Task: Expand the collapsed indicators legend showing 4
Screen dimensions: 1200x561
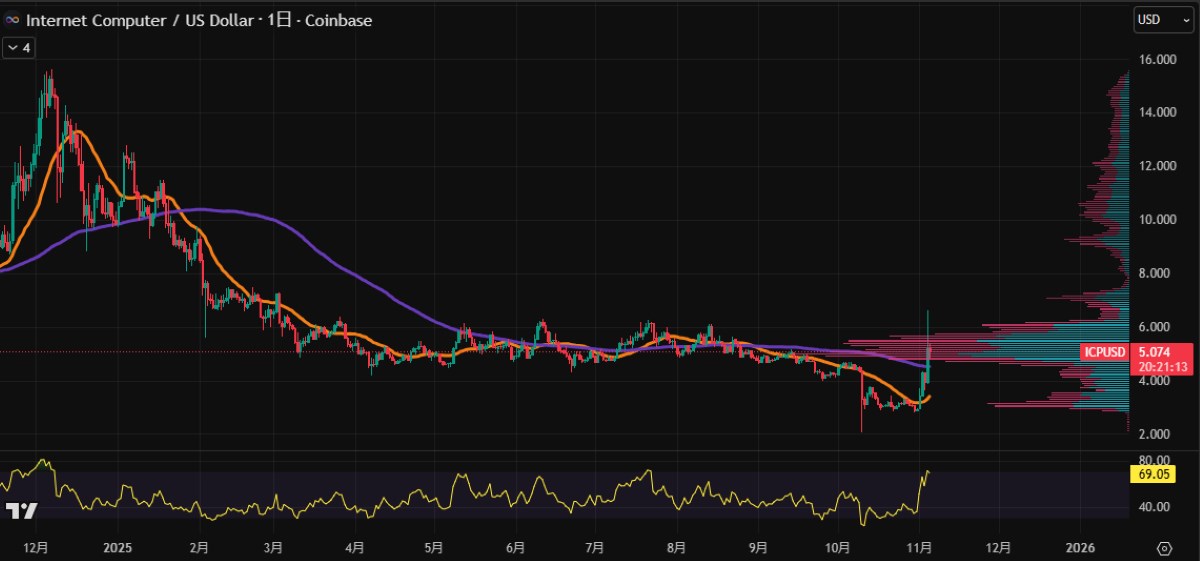Action: 17,47
